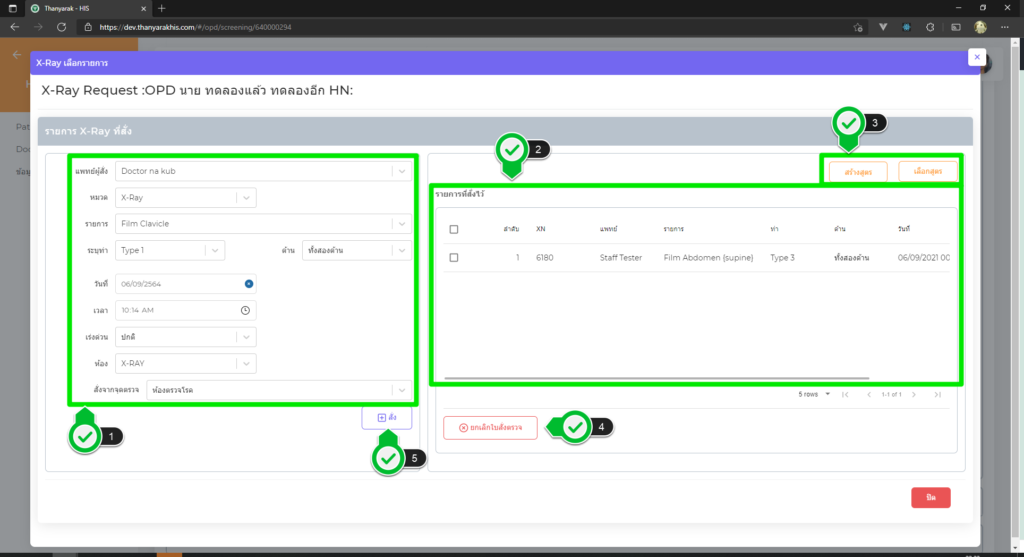Open the Film Clicle item dropdown

401,224
